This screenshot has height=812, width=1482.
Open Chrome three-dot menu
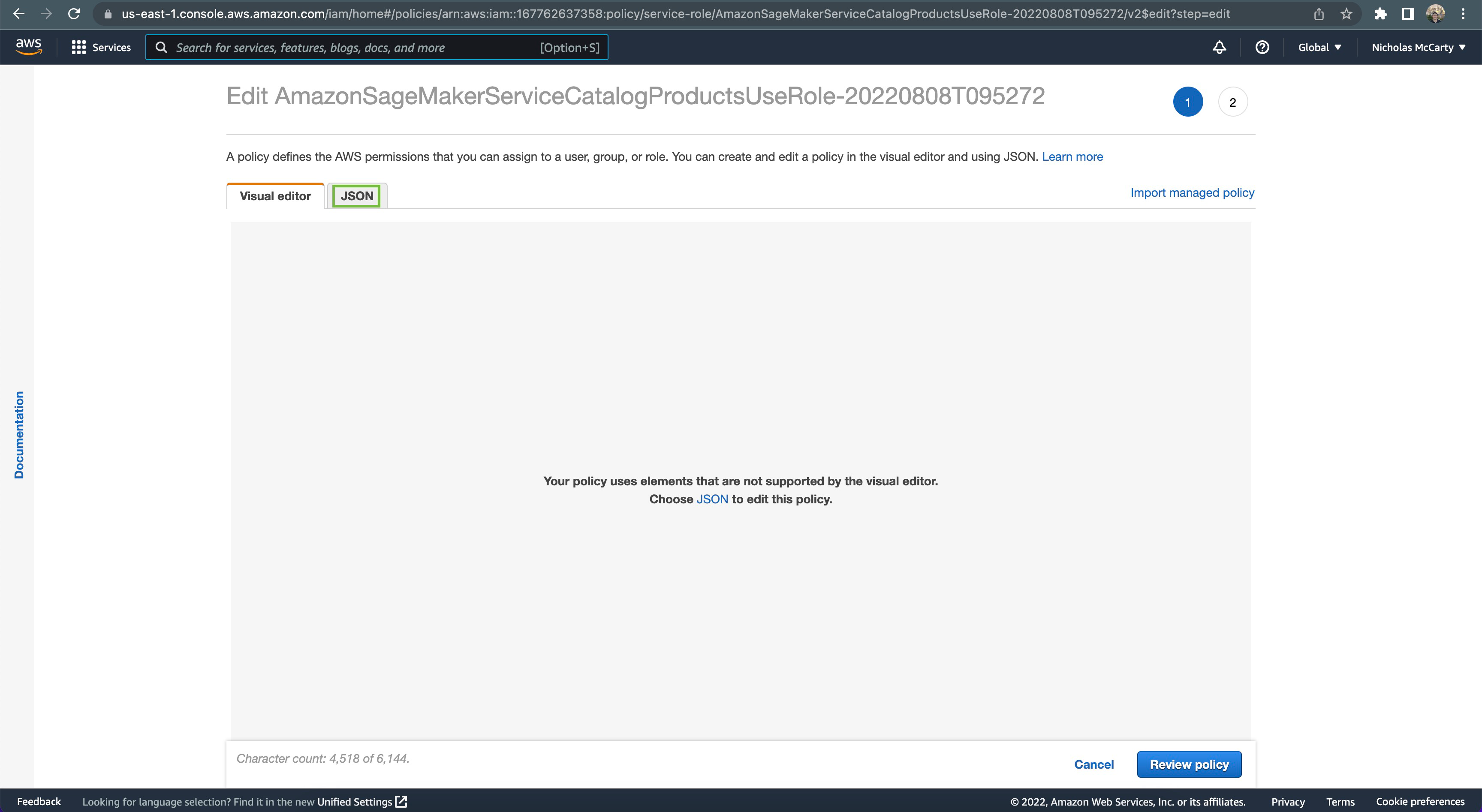point(1463,14)
